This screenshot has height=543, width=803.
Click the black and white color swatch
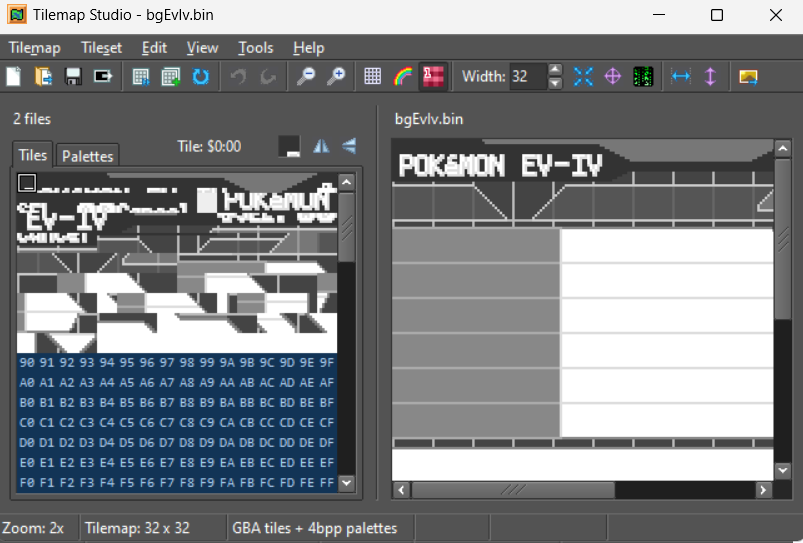(x=289, y=146)
